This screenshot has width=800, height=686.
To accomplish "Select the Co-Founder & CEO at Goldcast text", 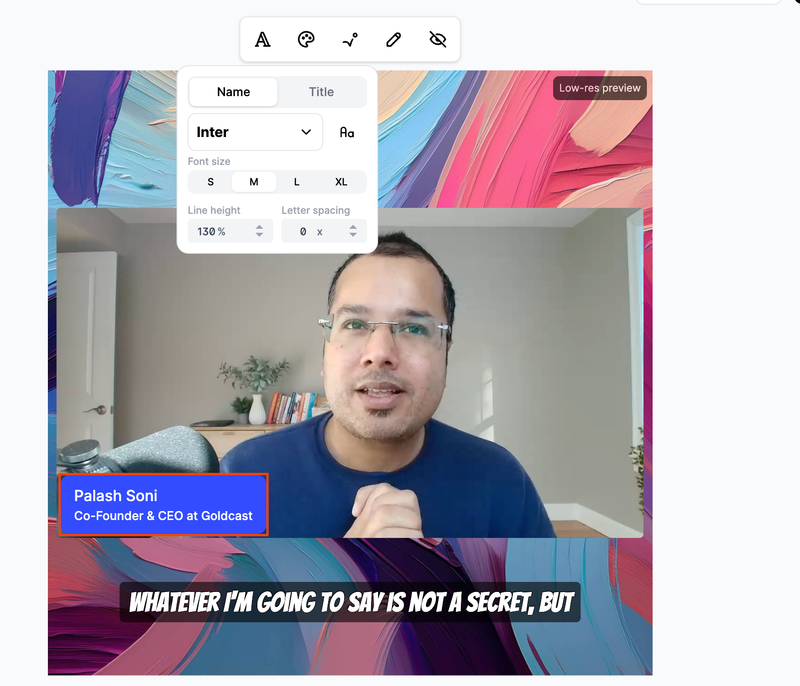I will [x=163, y=516].
